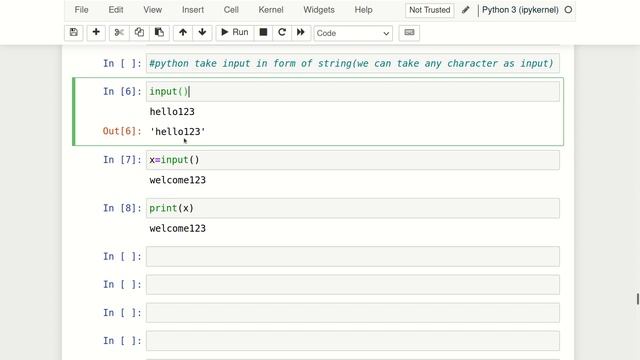Viewport: 640px width, 360px height.
Task: Move selected cell down arrow
Action: pos(202,33)
